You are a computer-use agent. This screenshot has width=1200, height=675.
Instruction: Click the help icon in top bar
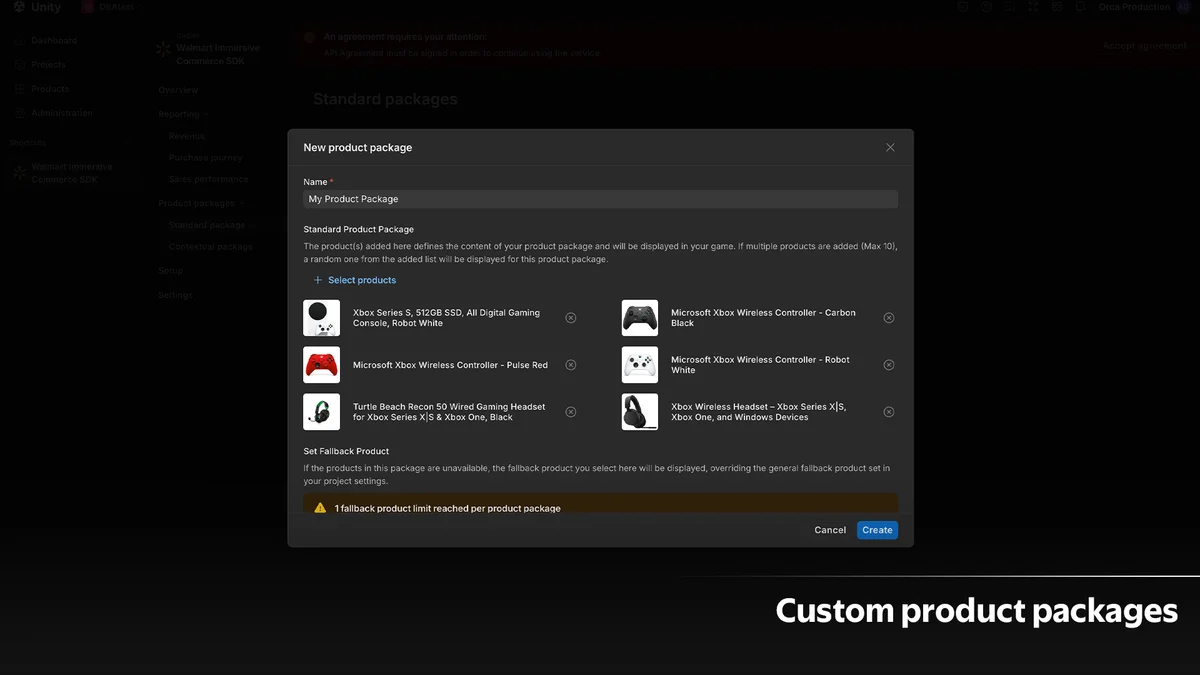pos(986,7)
